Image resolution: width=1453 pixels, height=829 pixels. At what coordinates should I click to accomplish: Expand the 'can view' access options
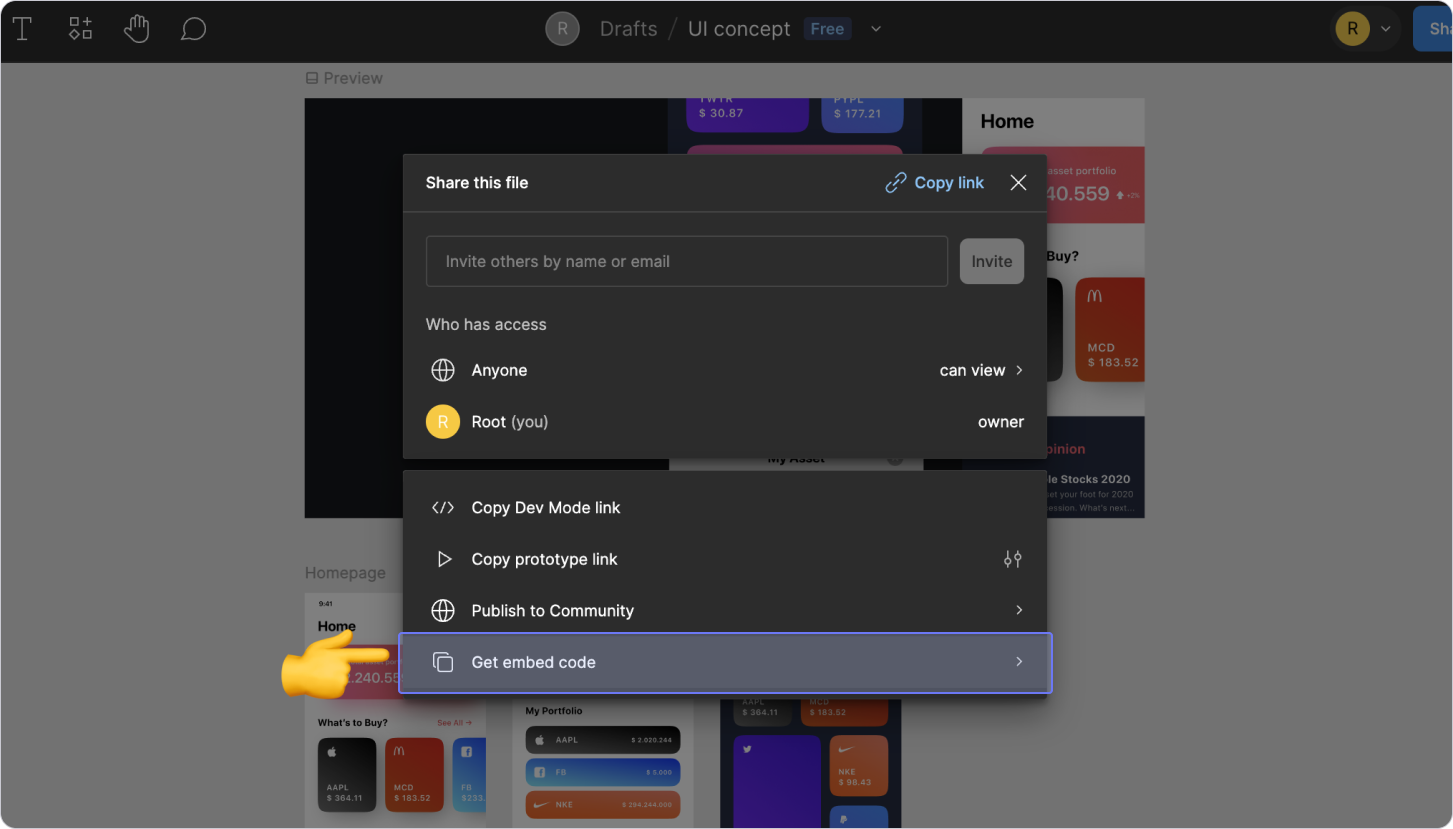980,370
